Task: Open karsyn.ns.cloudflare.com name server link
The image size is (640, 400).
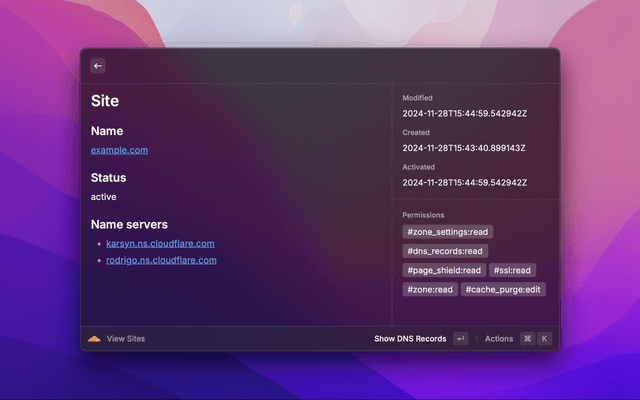Action: click(x=160, y=243)
